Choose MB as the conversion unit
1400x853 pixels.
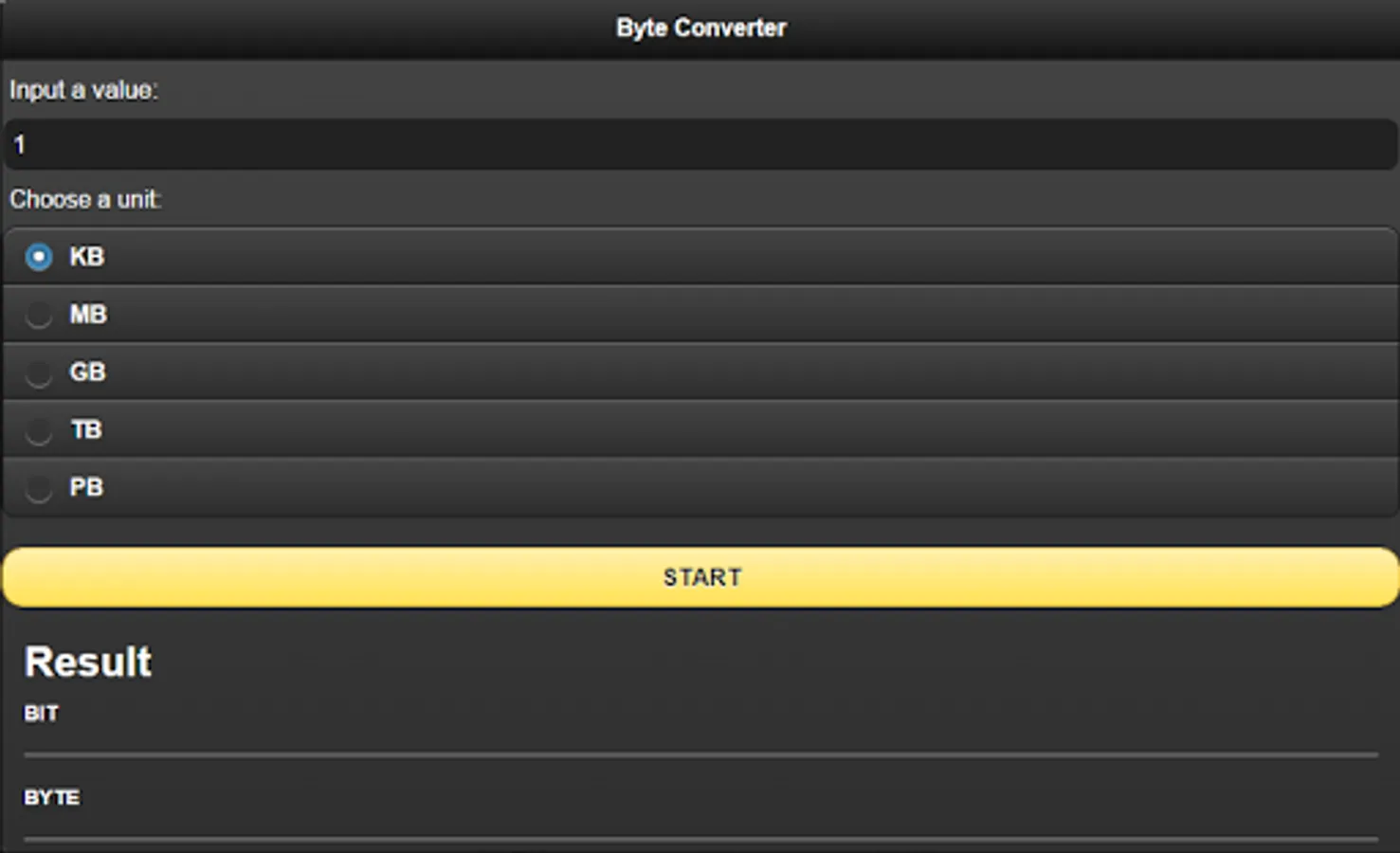pos(39,314)
